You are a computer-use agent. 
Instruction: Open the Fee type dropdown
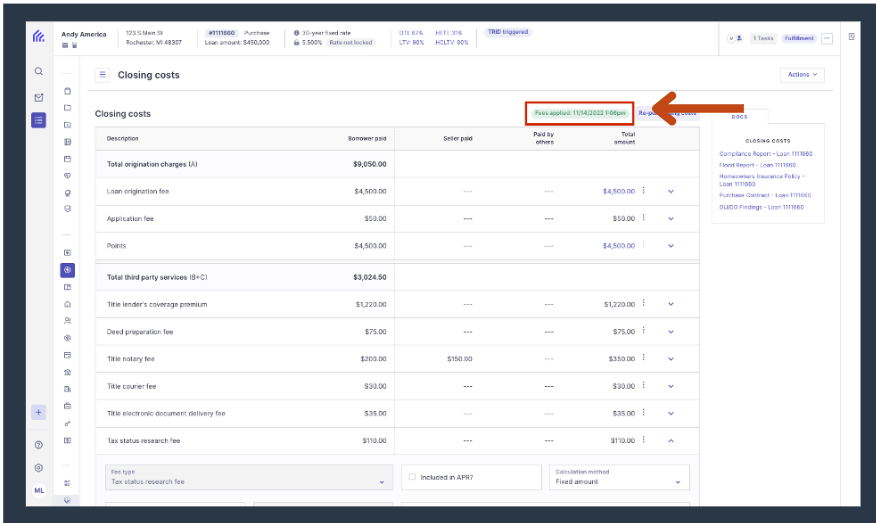[x=249, y=477]
